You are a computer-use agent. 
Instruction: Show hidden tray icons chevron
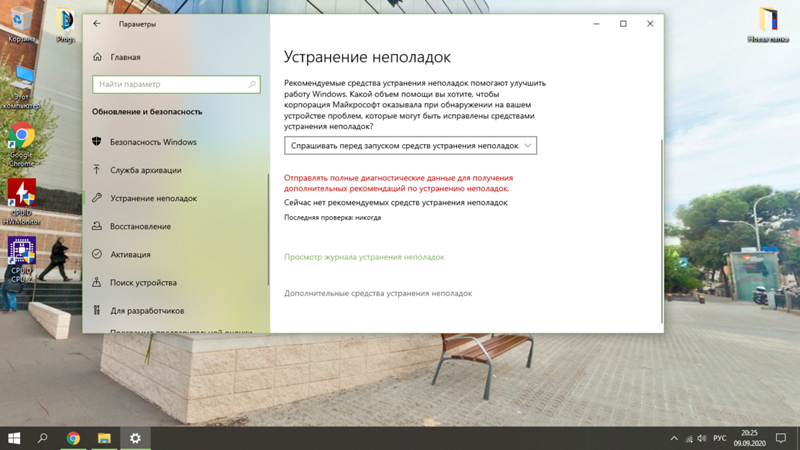click(674, 438)
